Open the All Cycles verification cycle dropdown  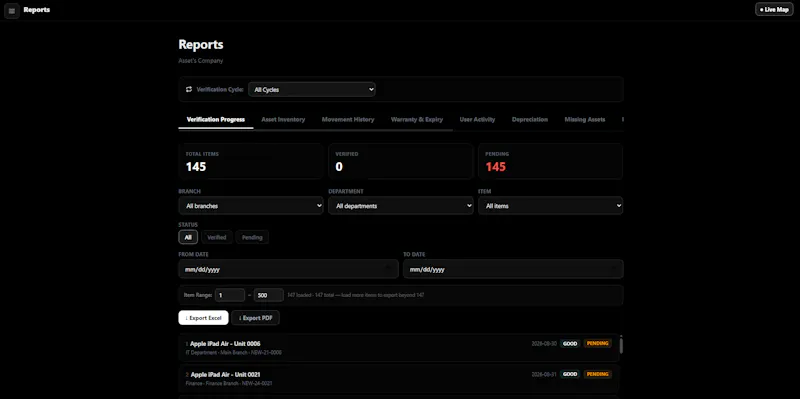[x=312, y=89]
